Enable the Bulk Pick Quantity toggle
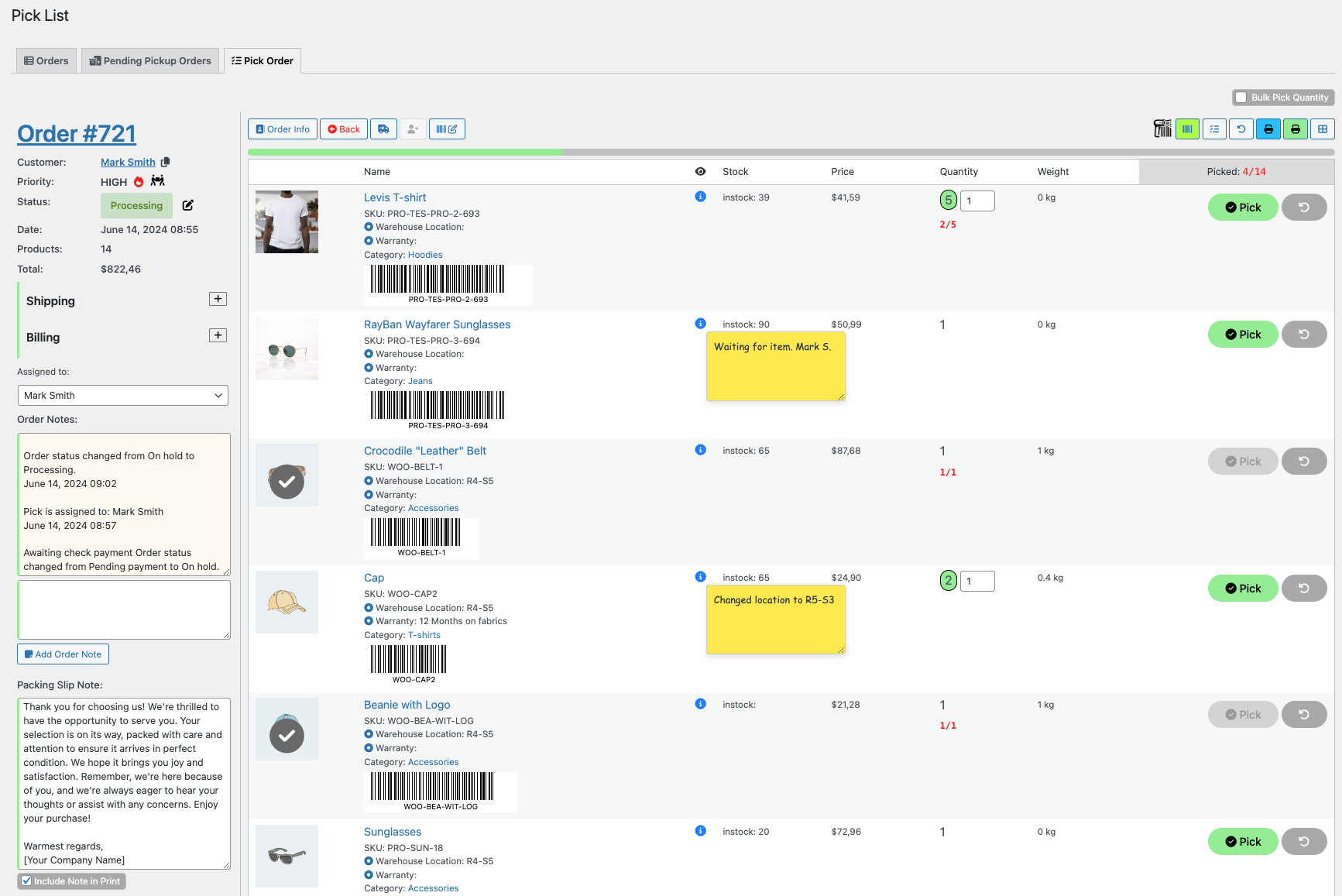 pyautogui.click(x=1242, y=98)
